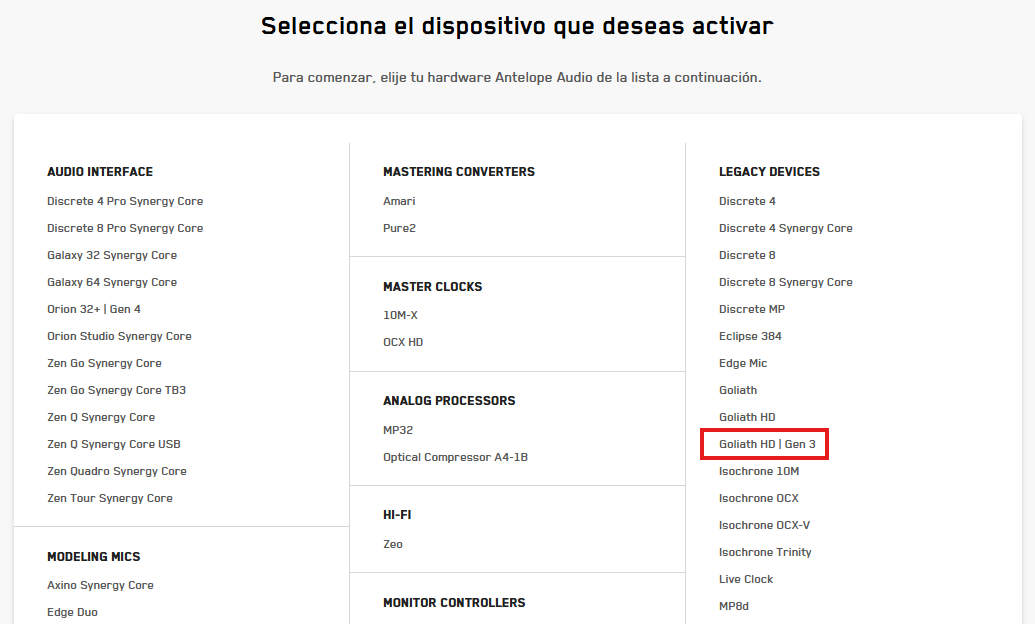Viewport: 1035px width, 624px height.
Task: Click the Zen Go Synergy Core link
Action: (104, 363)
